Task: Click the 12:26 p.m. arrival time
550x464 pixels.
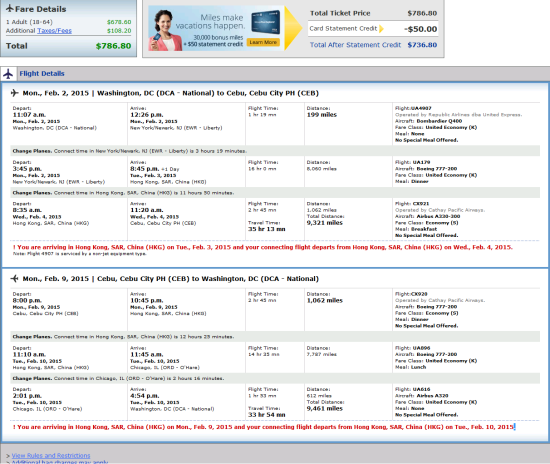Action: click(146, 115)
